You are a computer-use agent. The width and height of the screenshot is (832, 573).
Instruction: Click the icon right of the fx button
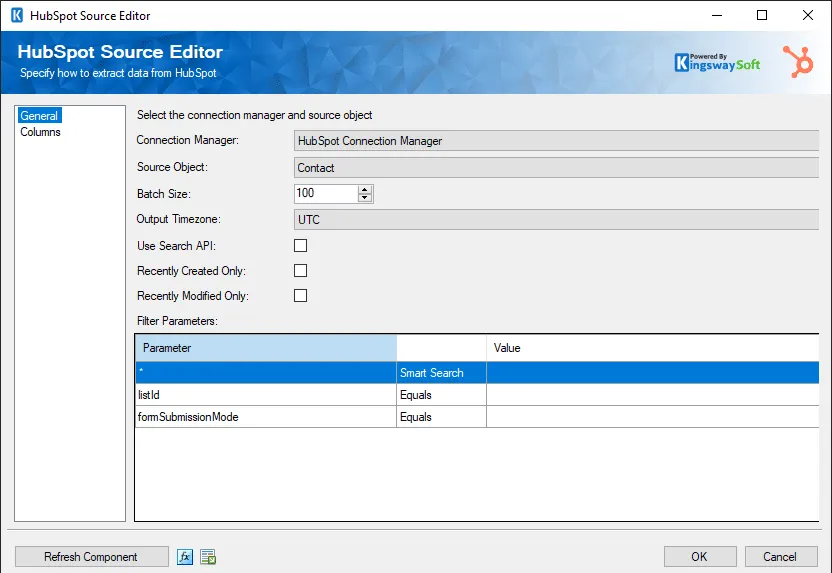(208, 557)
